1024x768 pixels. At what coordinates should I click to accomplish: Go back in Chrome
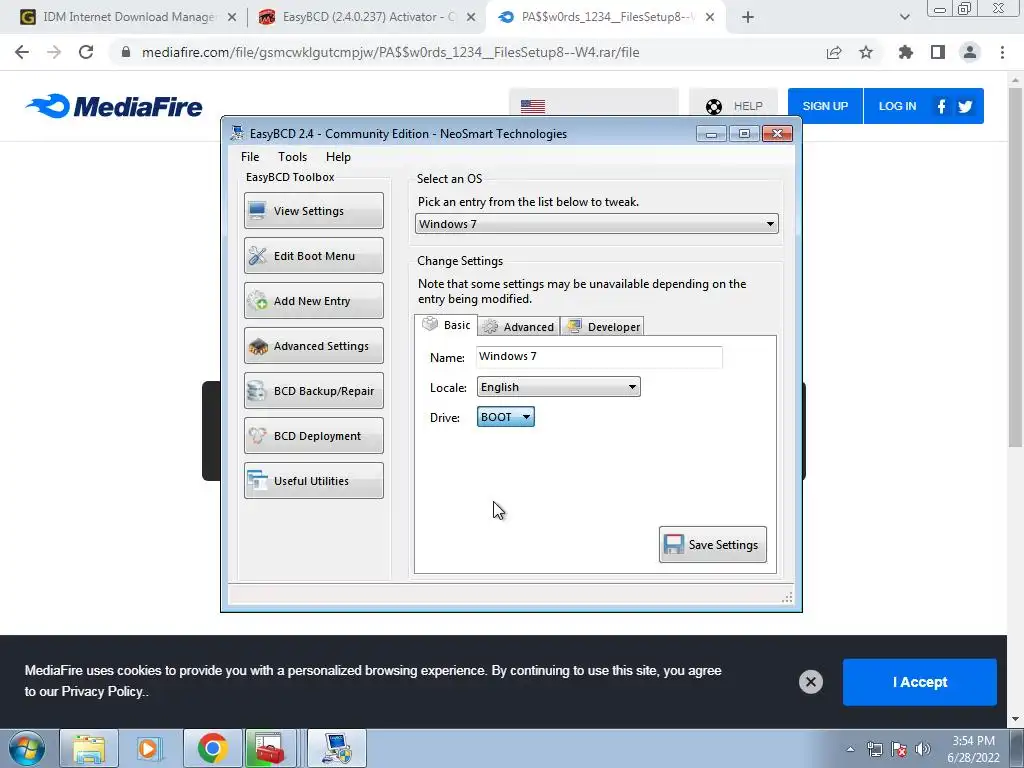point(22,52)
